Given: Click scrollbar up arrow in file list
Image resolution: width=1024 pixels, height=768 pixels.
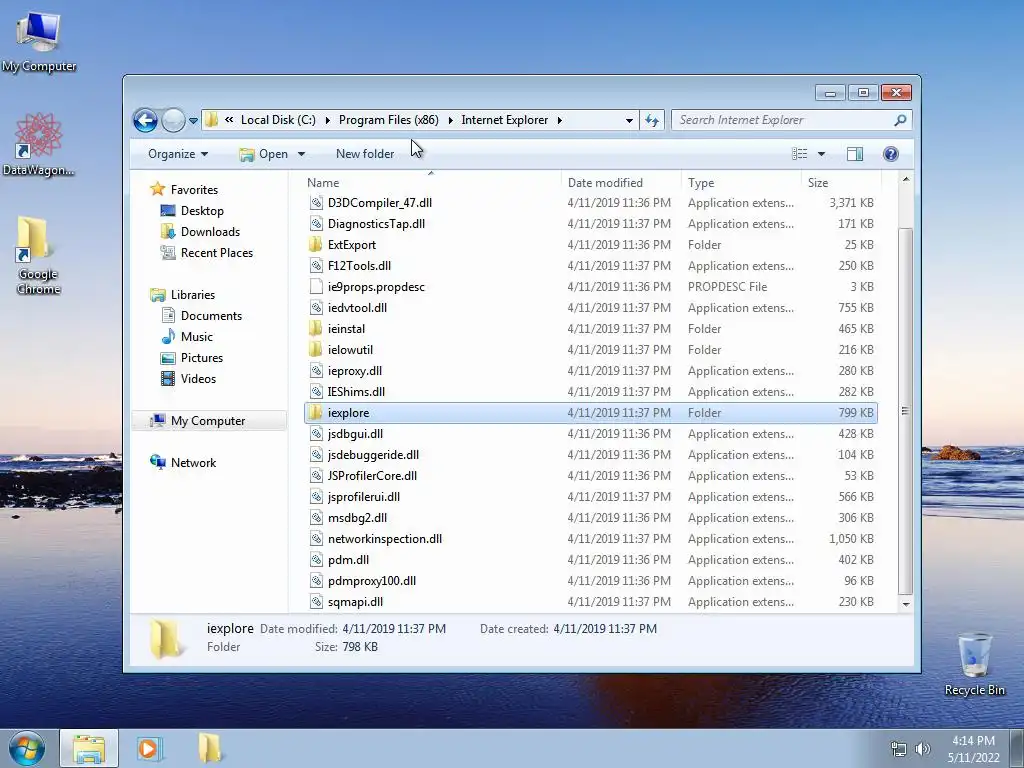Looking at the screenshot, I should 906,179.
